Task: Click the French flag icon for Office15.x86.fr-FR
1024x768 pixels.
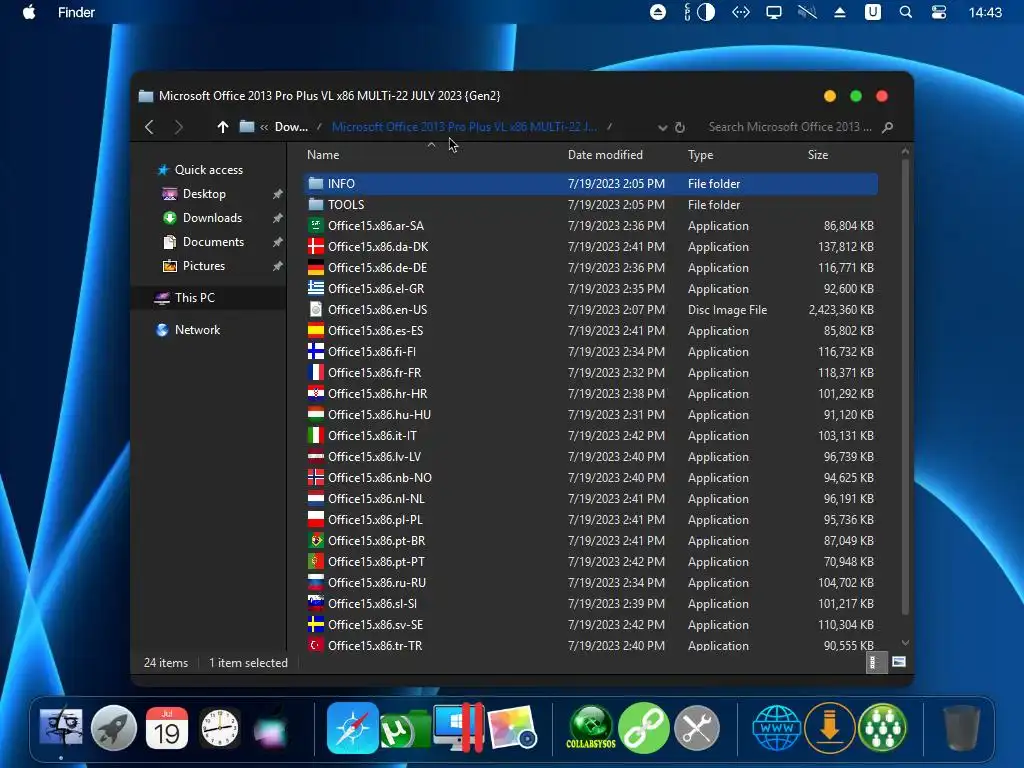Action: [x=316, y=372]
